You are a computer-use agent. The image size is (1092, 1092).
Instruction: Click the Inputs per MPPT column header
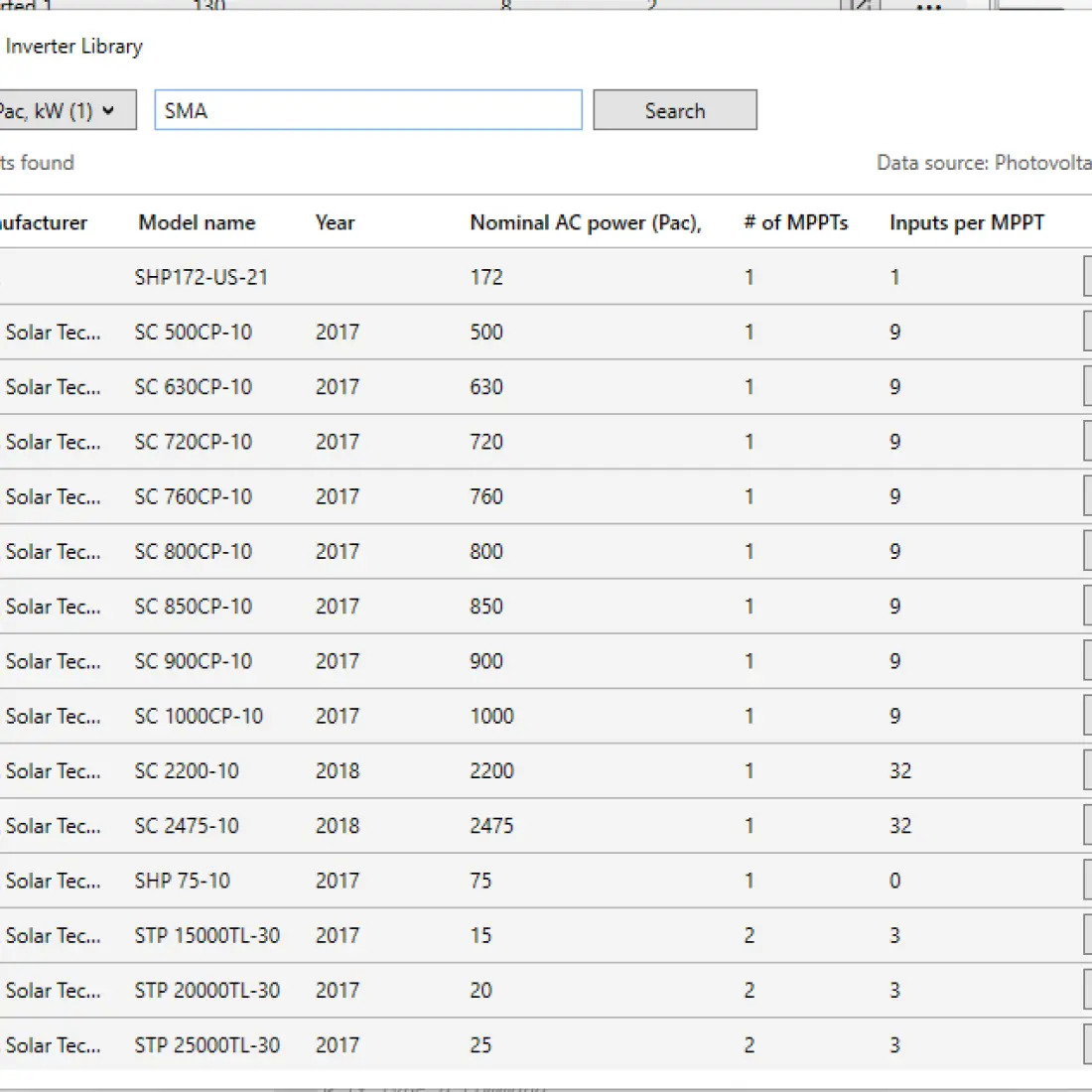tap(966, 222)
